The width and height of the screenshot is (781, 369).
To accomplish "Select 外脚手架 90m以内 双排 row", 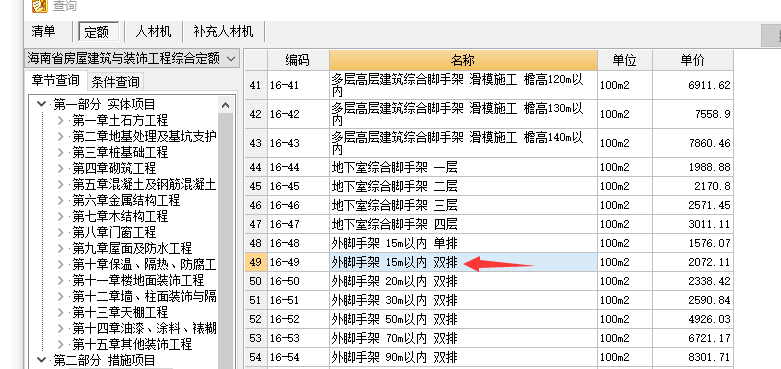I will coord(463,357).
